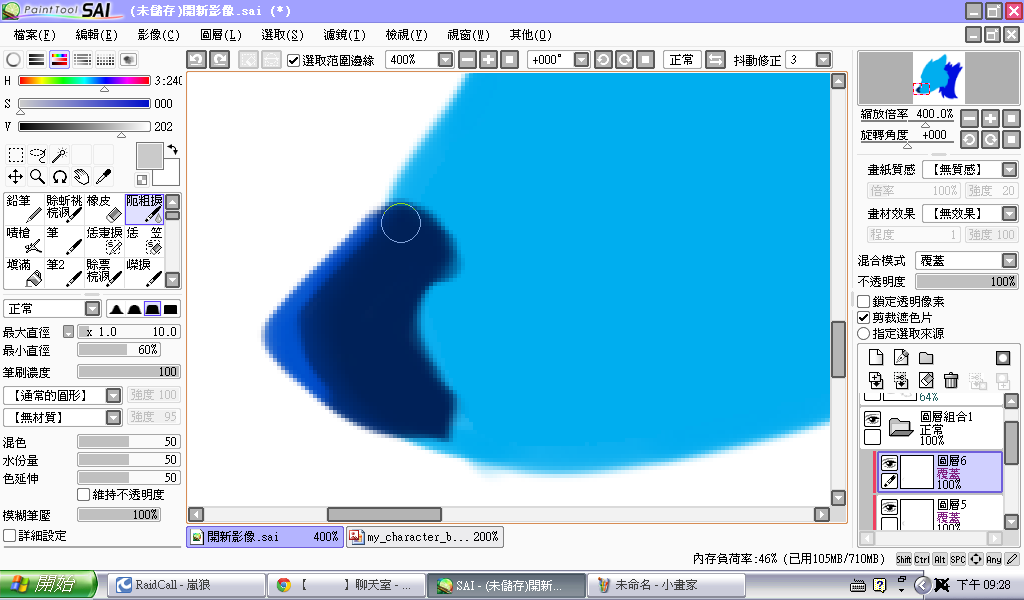1024x600 pixels.
Task: Open the 濾鏡(T) menu
Action: pyautogui.click(x=344, y=35)
